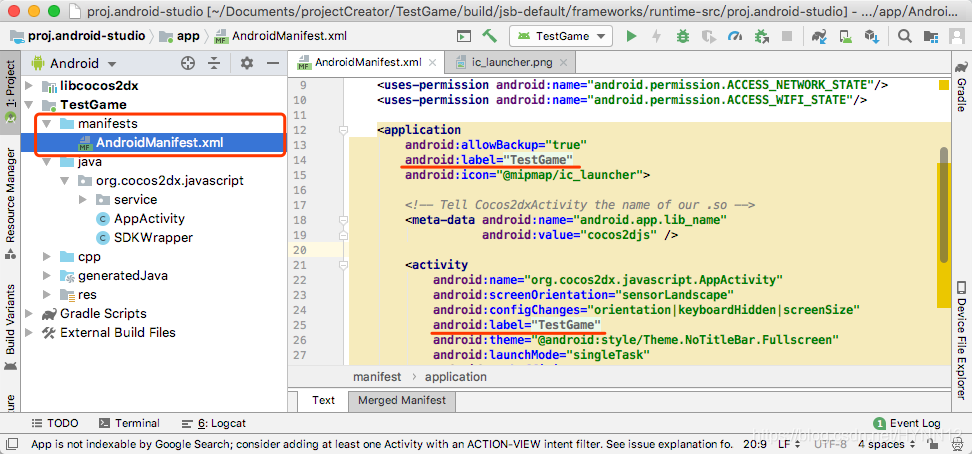972x454 pixels.
Task: Switch to Merged Manifest tab
Action: click(x=402, y=401)
